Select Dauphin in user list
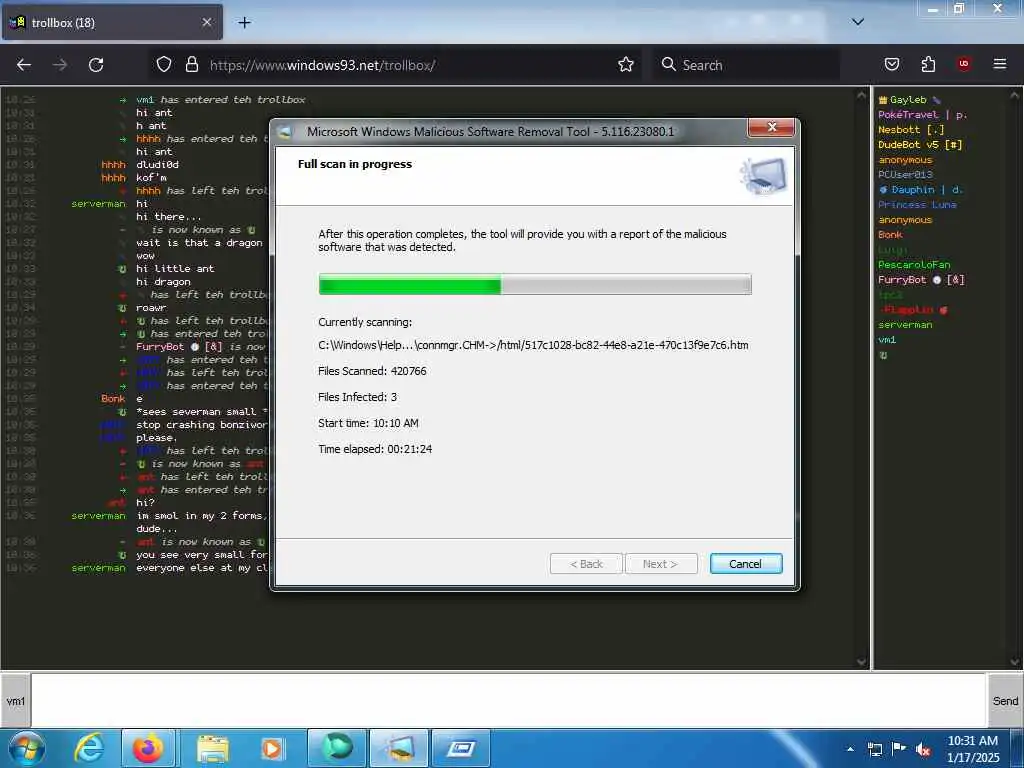The height and width of the screenshot is (768, 1024). [x=920, y=189]
